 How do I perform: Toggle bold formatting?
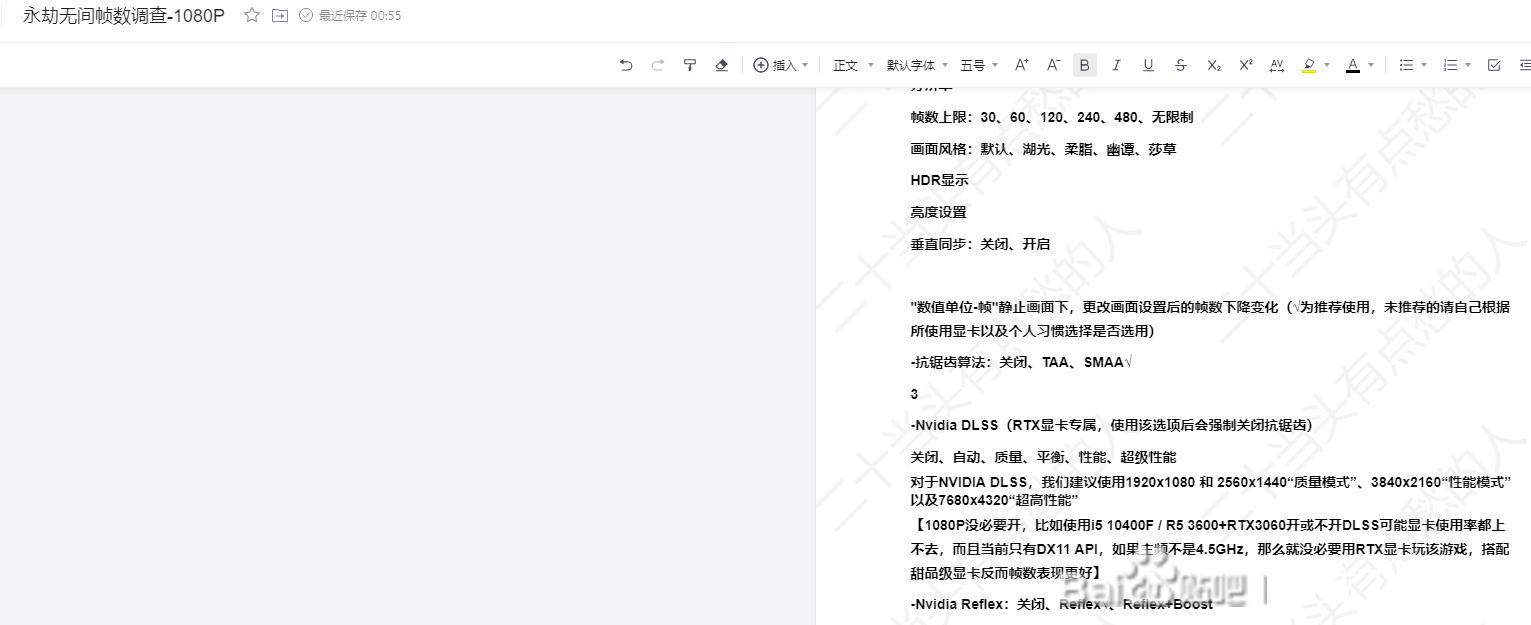pos(1084,65)
